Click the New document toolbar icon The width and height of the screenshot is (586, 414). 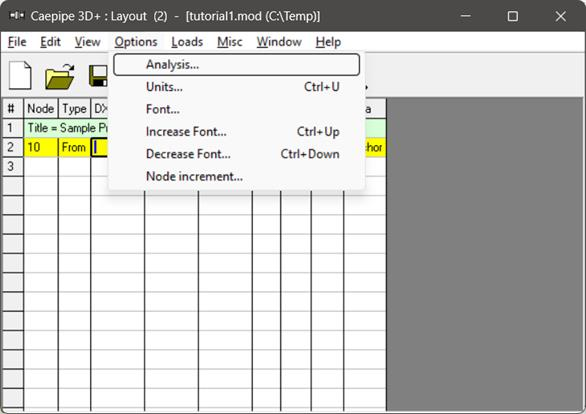(20, 75)
